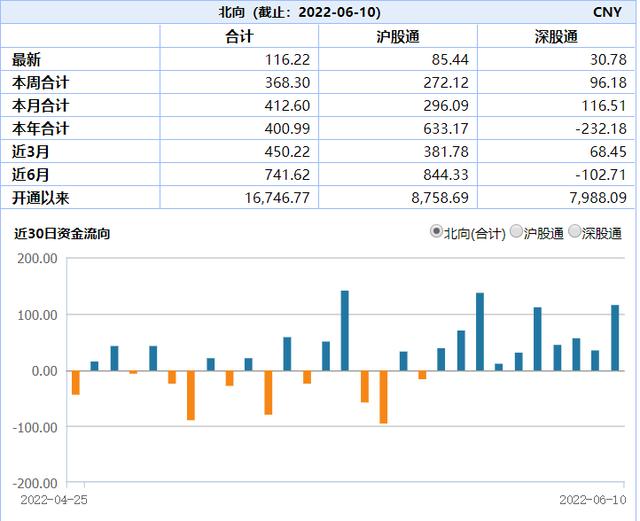Image resolution: width=640 pixels, height=521 pixels.
Task: Click the value 450.22
Action: [x=287, y=152]
